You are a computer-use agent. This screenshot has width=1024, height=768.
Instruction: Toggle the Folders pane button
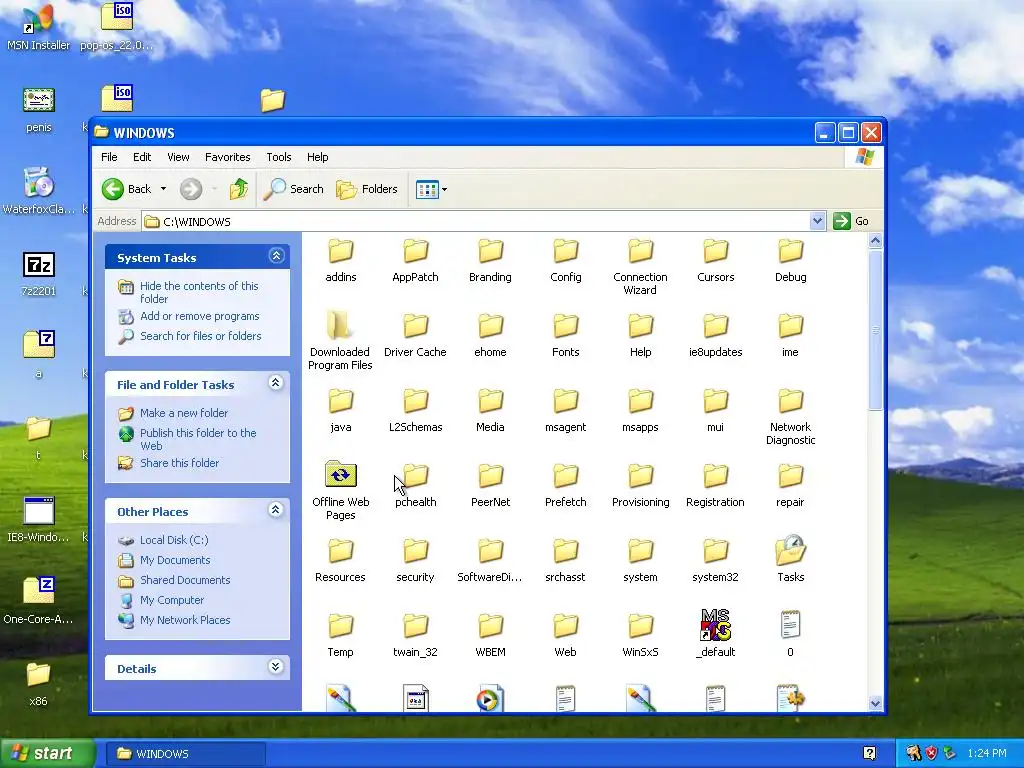367,189
